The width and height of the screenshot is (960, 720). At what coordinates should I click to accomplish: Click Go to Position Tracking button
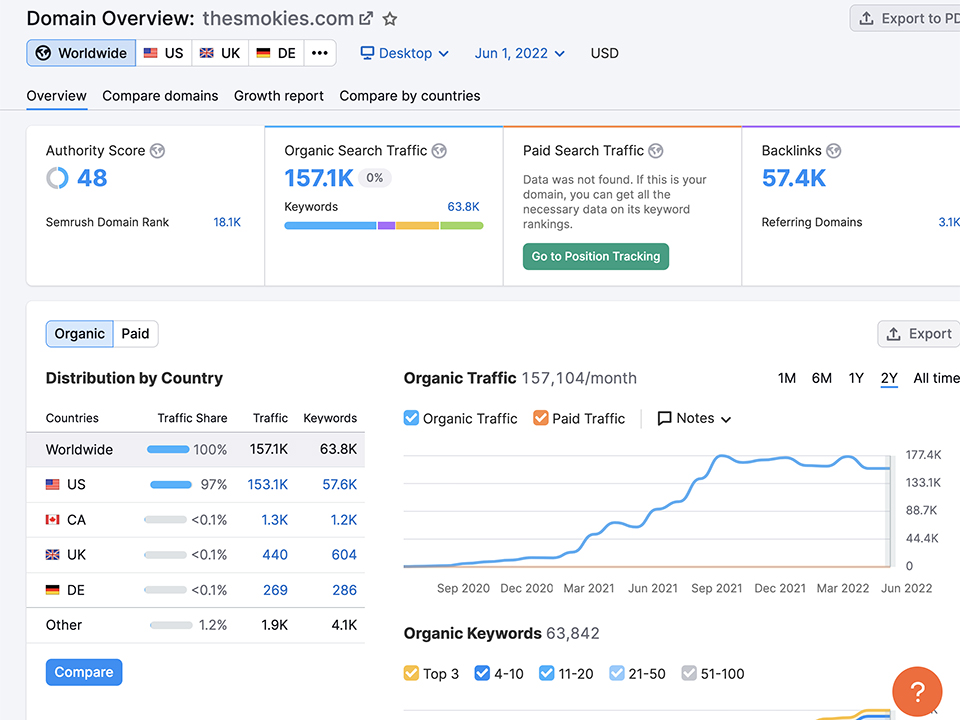596,257
